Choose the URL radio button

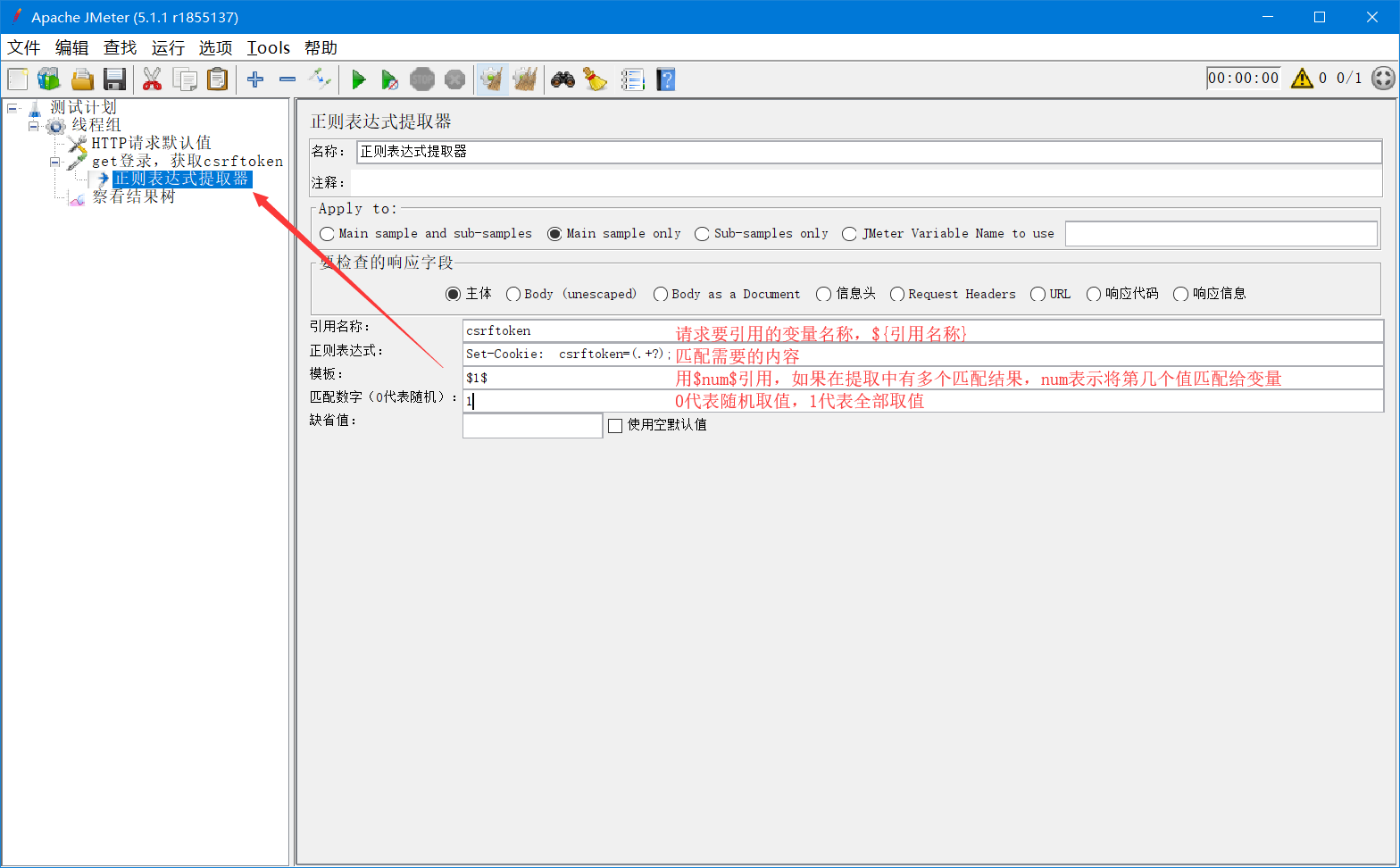tap(1050, 294)
